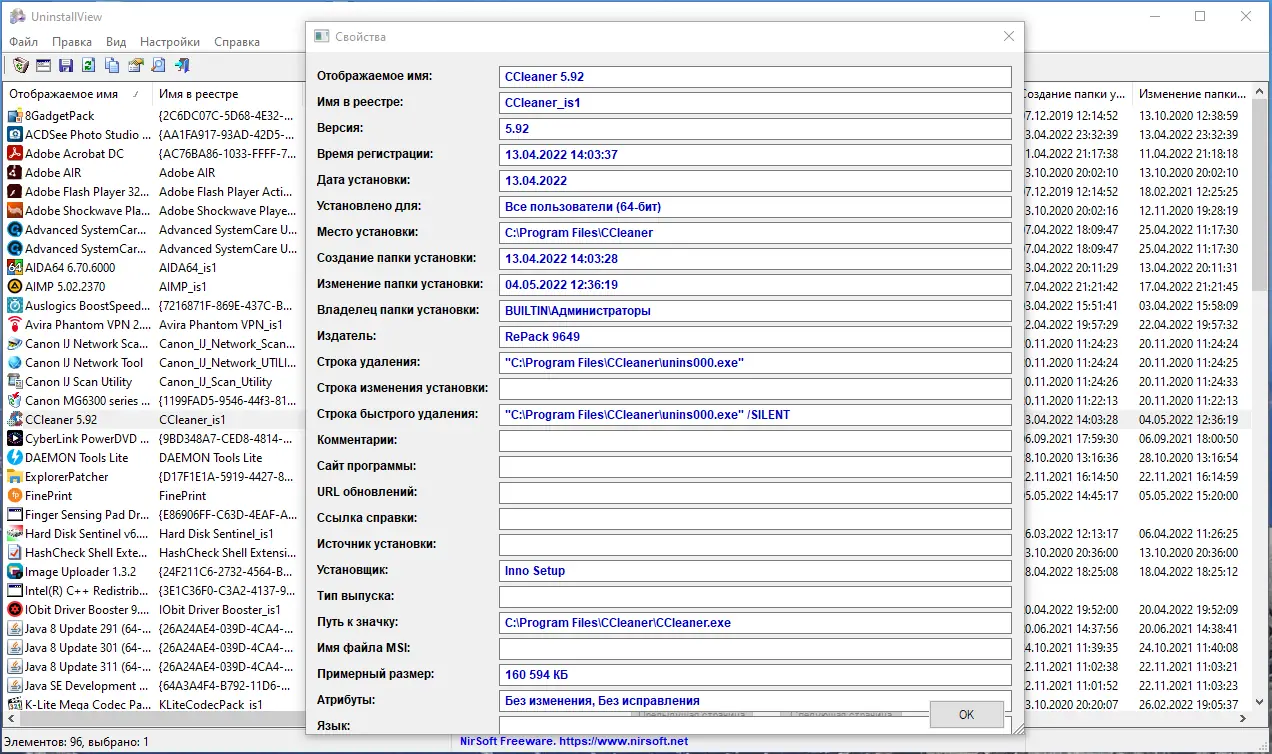Select the Adobe Acrobat DC icon in list
This screenshot has width=1272, height=754.
coord(15,154)
